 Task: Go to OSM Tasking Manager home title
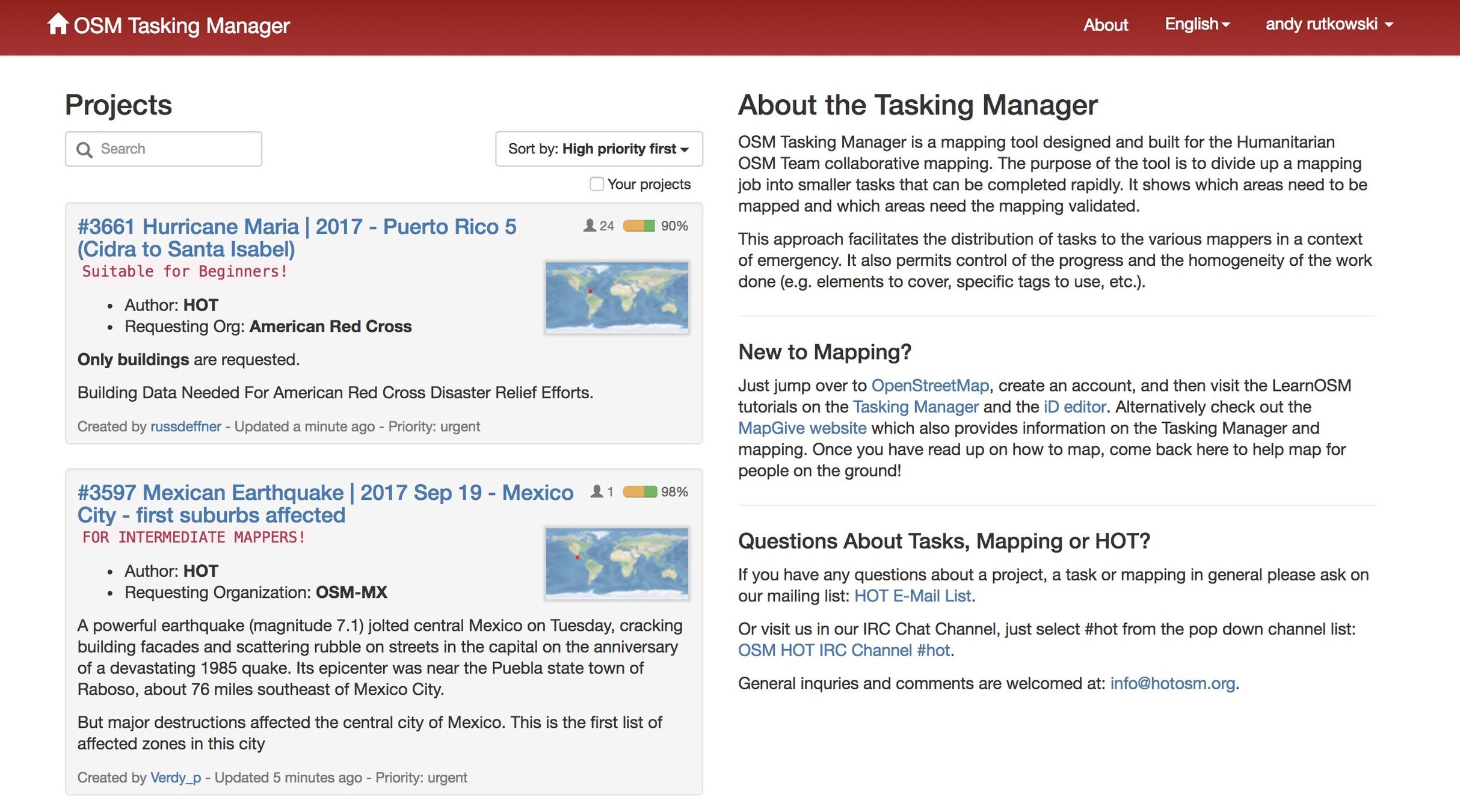181,25
